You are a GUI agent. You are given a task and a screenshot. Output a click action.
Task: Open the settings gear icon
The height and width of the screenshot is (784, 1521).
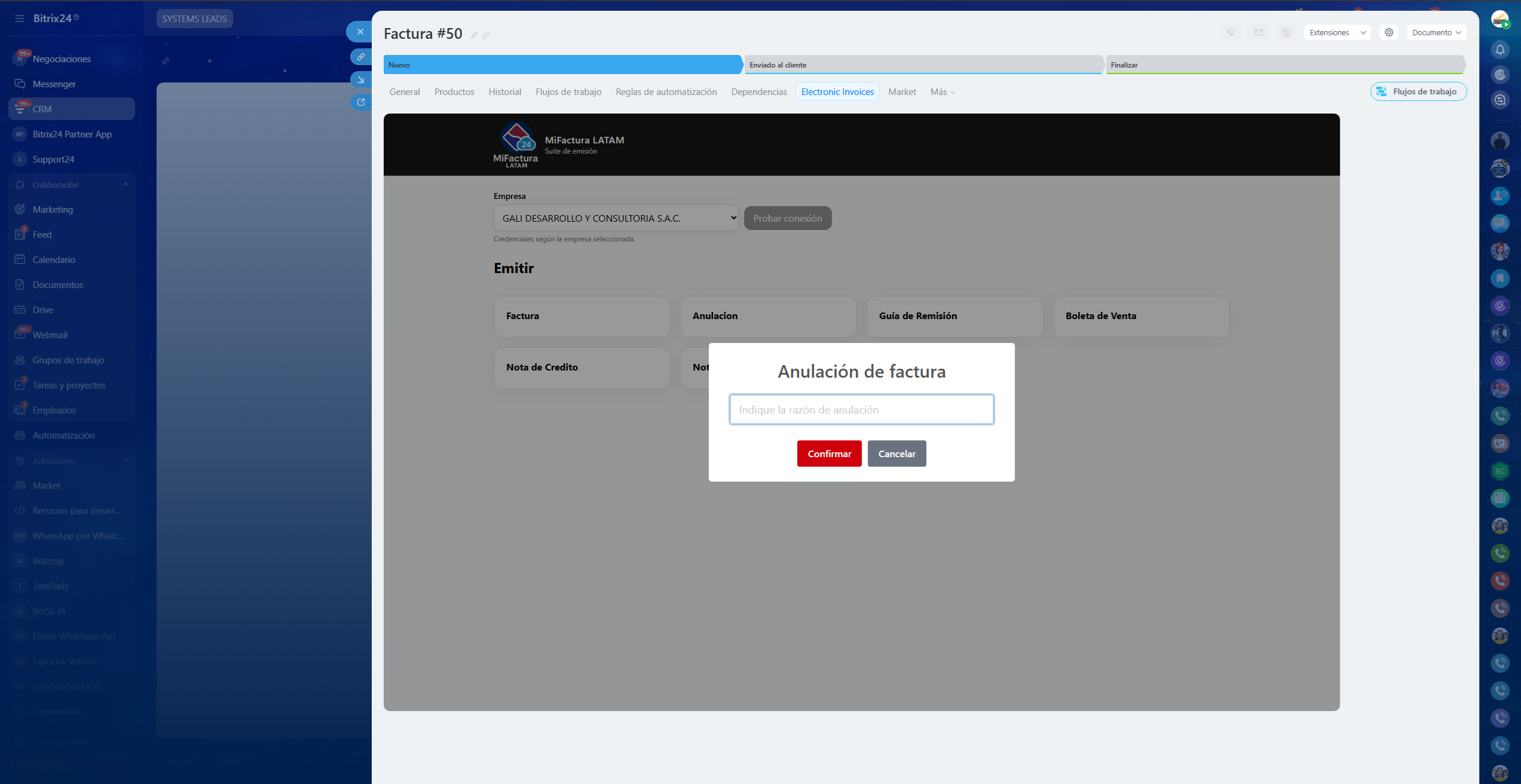[x=1389, y=33]
